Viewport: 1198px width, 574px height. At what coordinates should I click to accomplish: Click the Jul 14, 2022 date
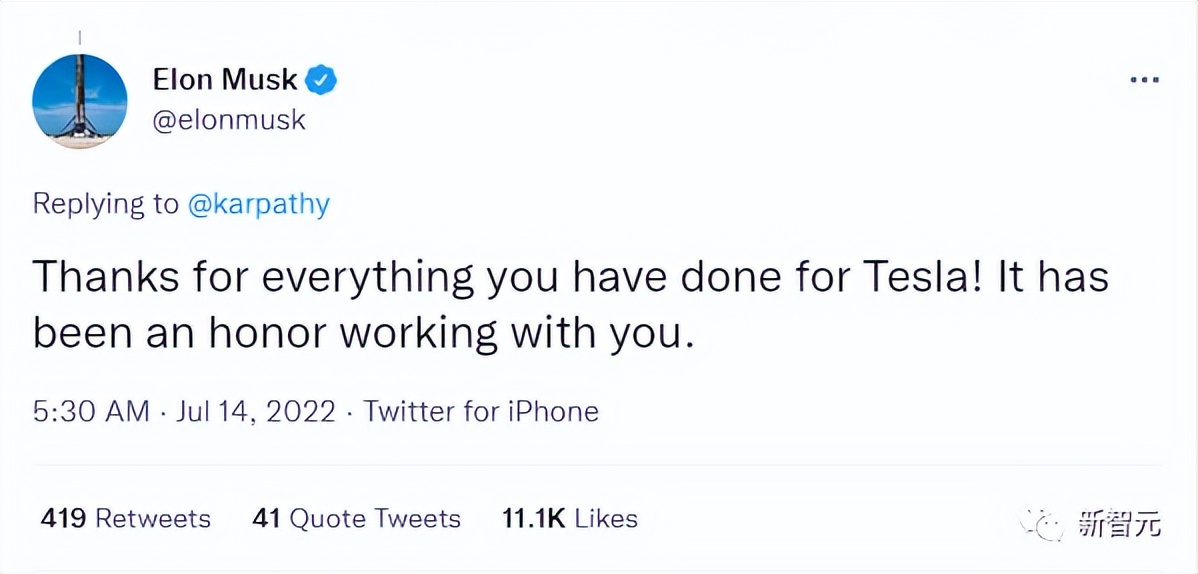coord(257,411)
